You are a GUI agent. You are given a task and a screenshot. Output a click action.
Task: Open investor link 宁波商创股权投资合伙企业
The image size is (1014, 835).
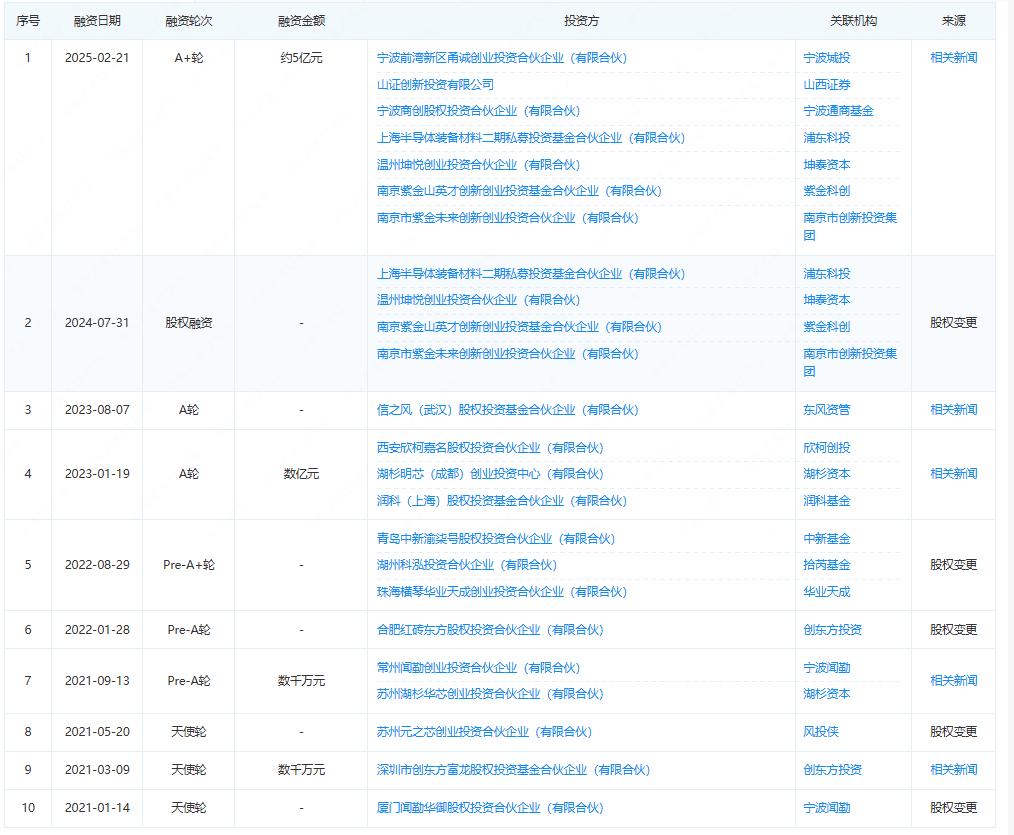point(479,111)
